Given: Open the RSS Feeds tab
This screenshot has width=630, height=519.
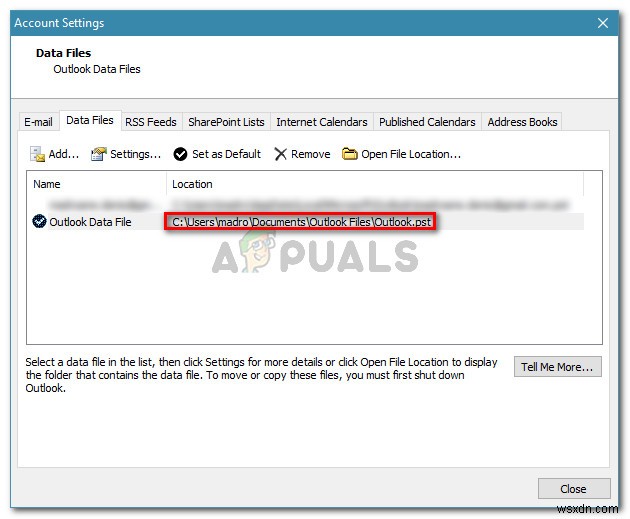Looking at the screenshot, I should coord(150,122).
